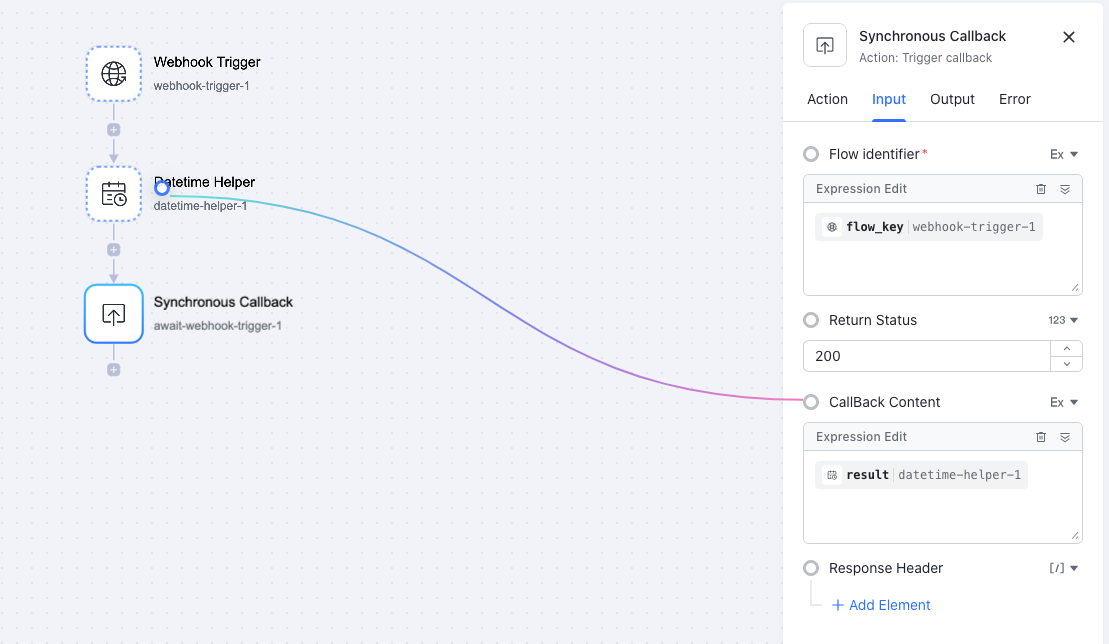Select the Return Status radio circle
The image size is (1109, 644).
point(810,320)
